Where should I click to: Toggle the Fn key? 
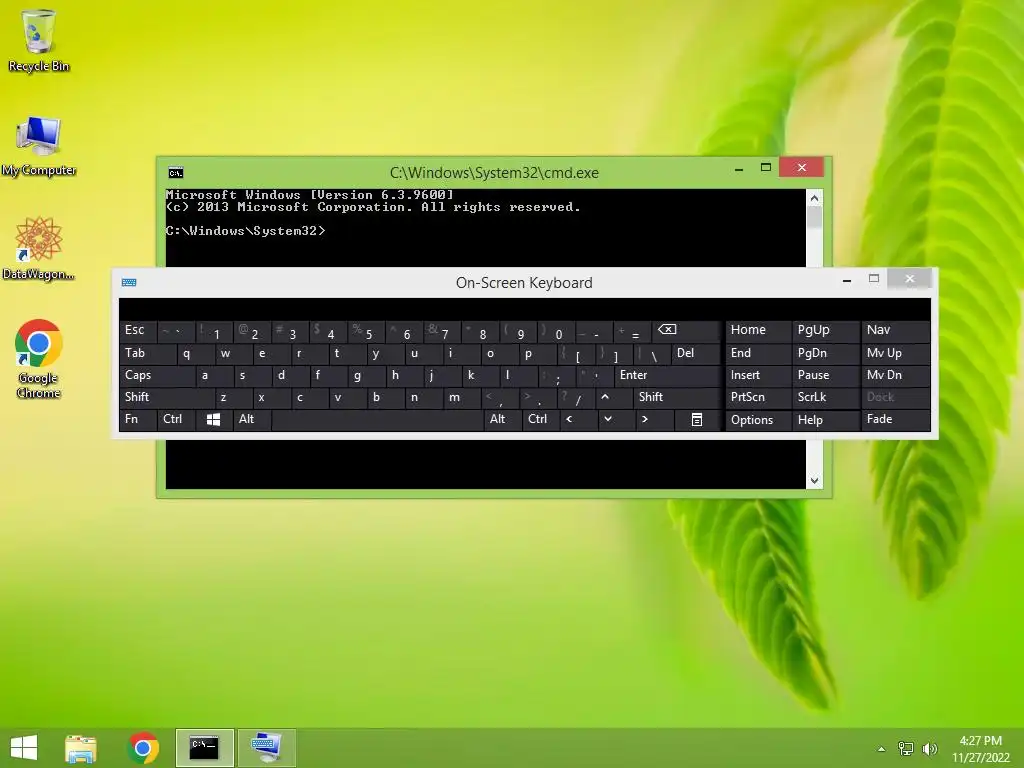click(x=138, y=419)
